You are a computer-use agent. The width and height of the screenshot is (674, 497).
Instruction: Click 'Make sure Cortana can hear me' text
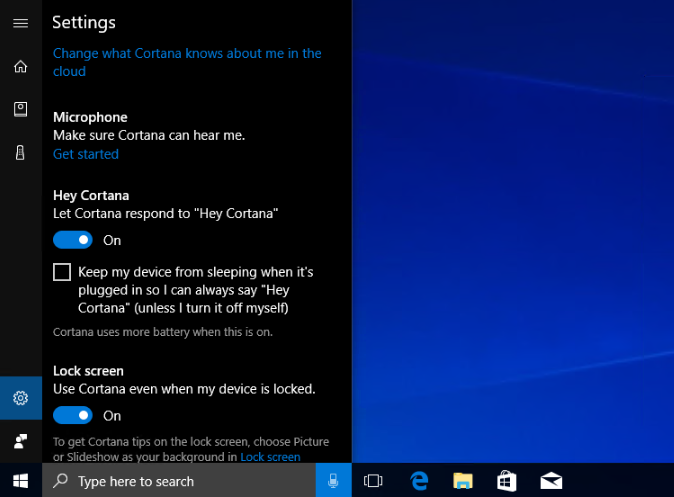tap(149, 135)
